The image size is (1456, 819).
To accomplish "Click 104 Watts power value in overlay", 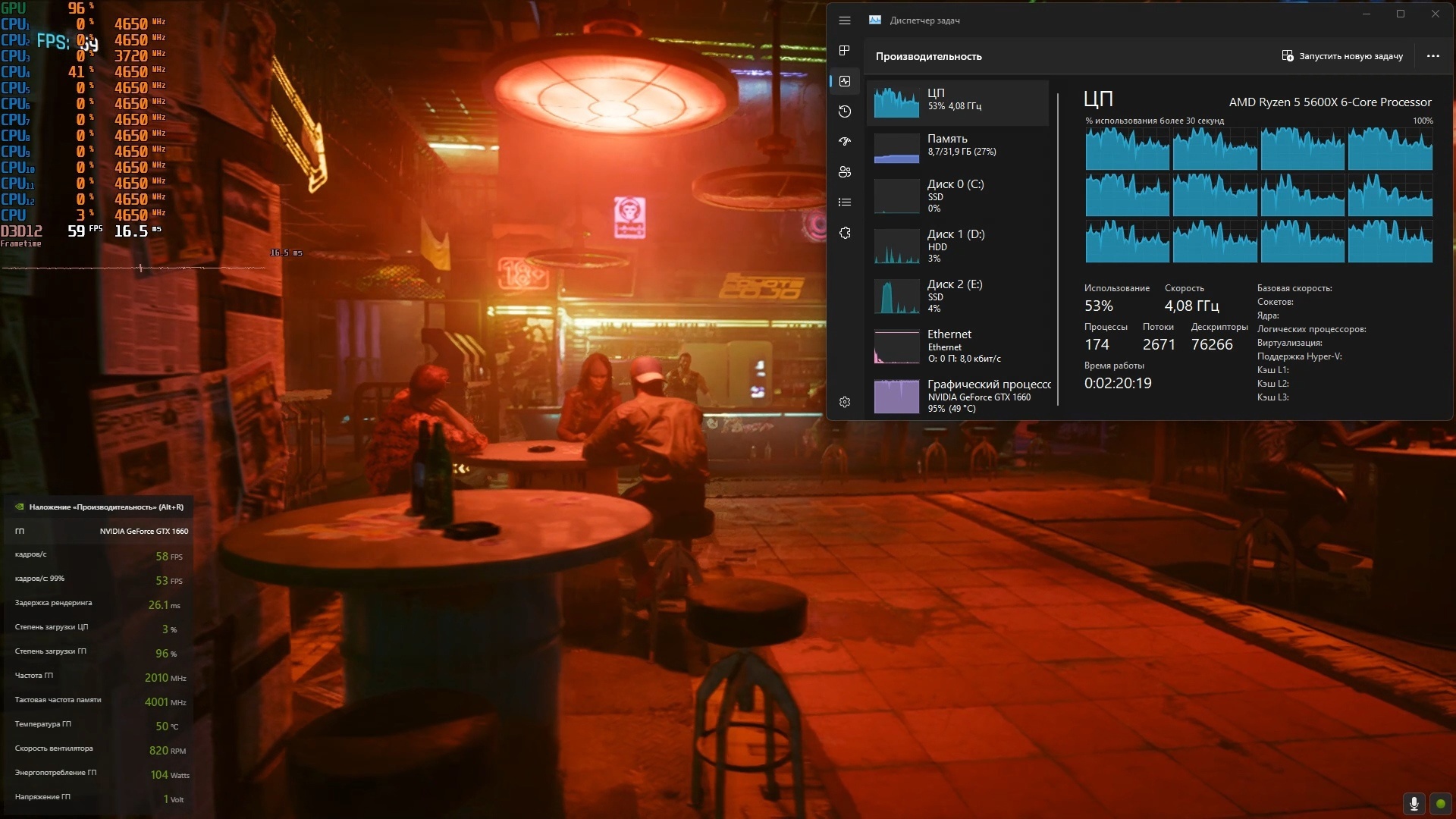I will [170, 775].
